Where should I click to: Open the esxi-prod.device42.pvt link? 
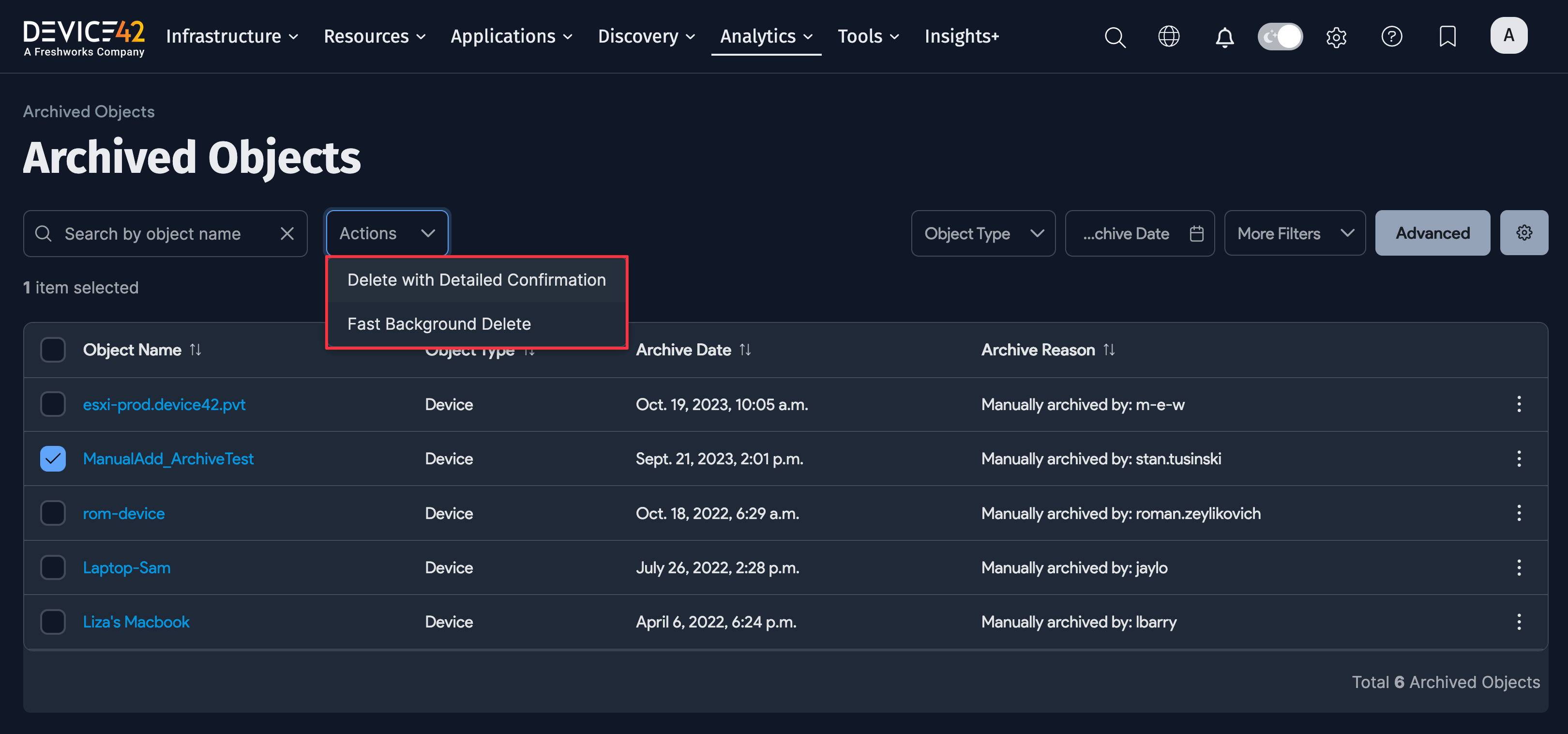pyautogui.click(x=164, y=404)
